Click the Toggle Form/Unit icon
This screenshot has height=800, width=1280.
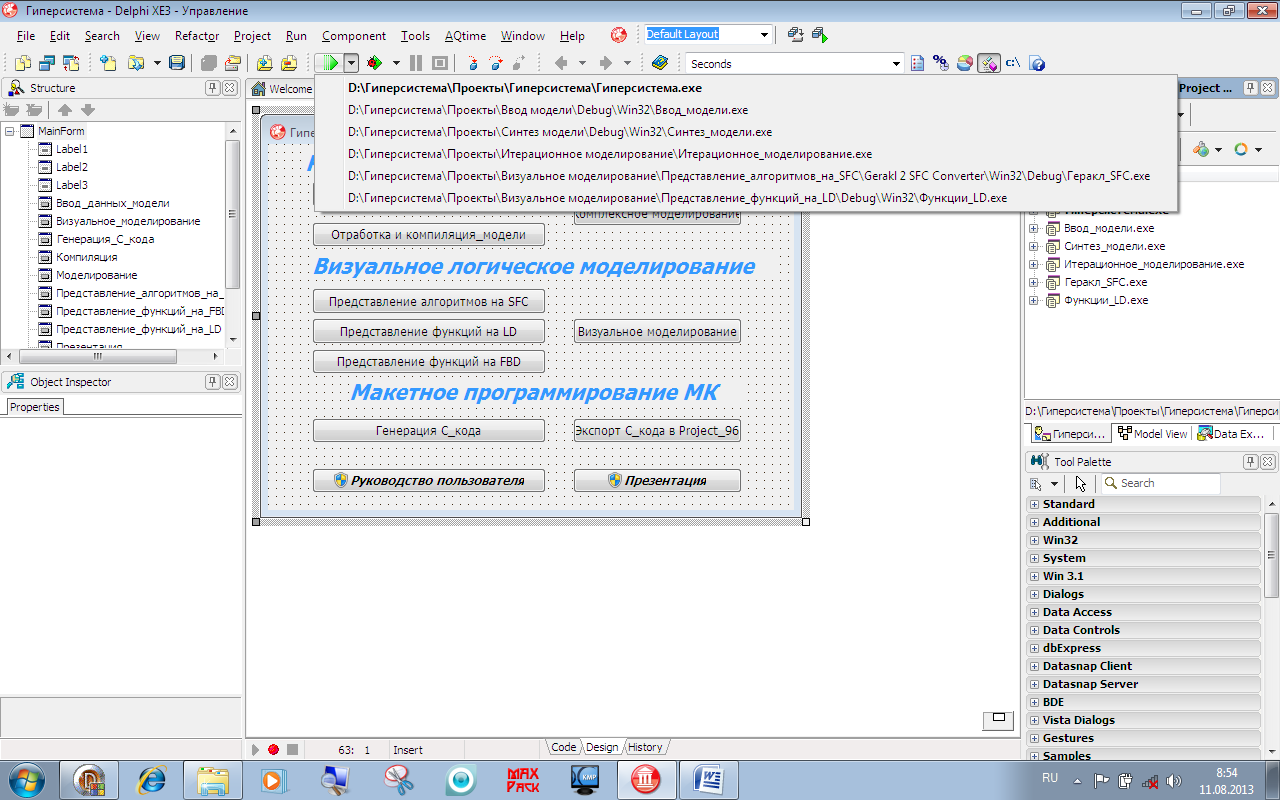pyautogui.click(x=71, y=63)
